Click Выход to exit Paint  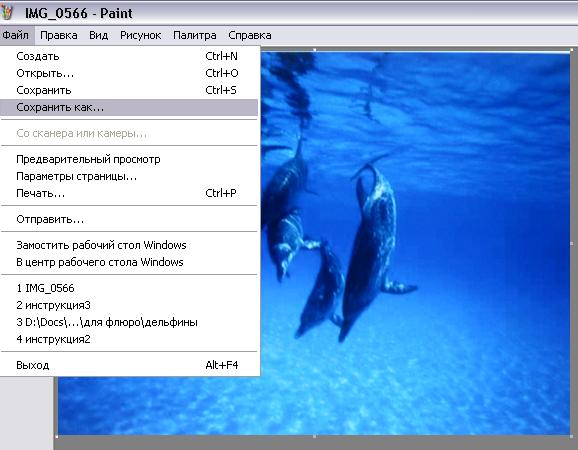(129, 365)
